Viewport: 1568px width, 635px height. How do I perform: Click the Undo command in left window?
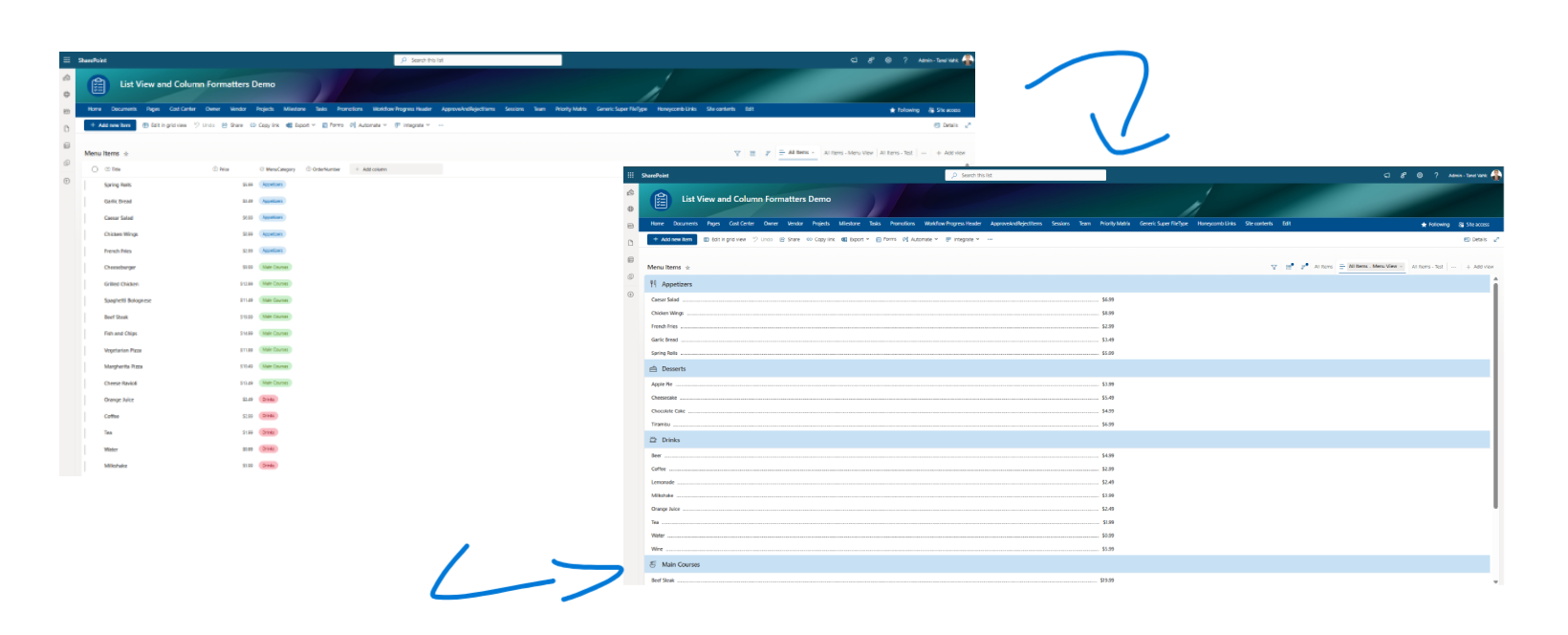coord(205,125)
